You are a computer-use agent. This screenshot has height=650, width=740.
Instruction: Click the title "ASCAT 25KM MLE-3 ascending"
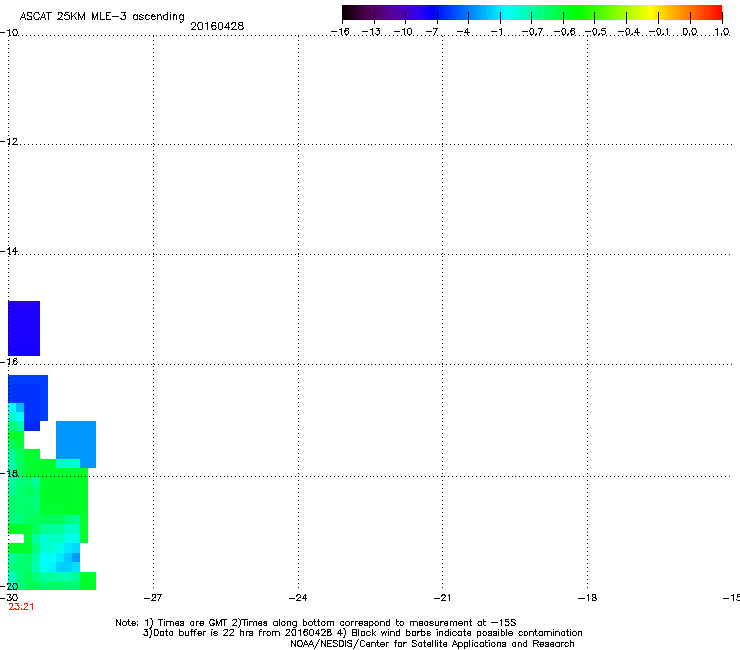click(x=102, y=17)
